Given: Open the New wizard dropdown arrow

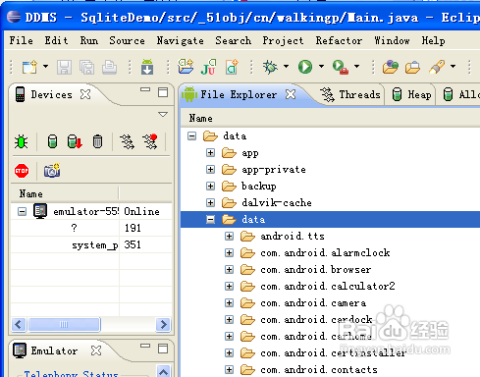Looking at the screenshot, I should (45, 66).
